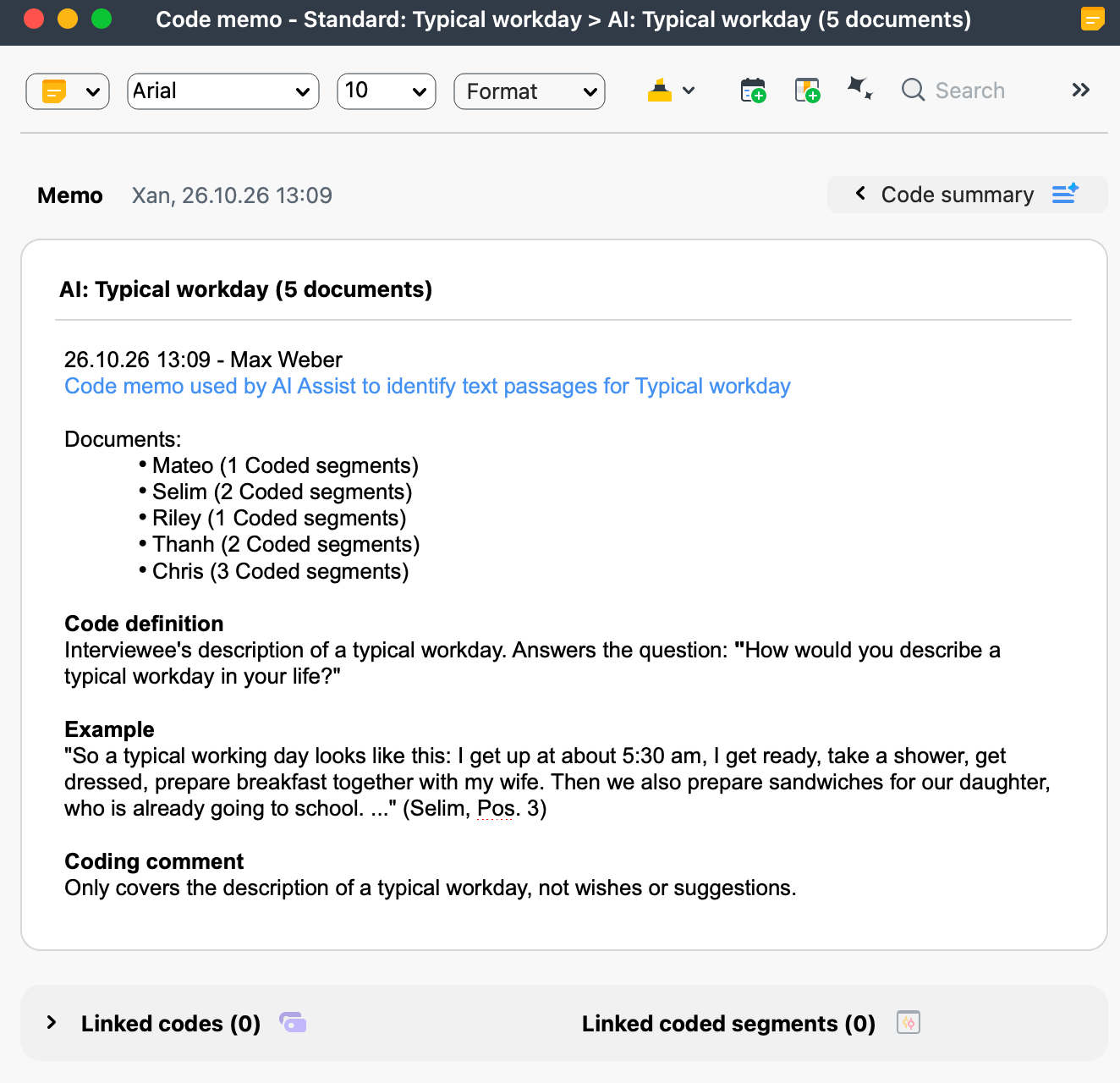1120x1083 pixels.
Task: Click the memo title AI: Typical workday
Action: click(246, 289)
